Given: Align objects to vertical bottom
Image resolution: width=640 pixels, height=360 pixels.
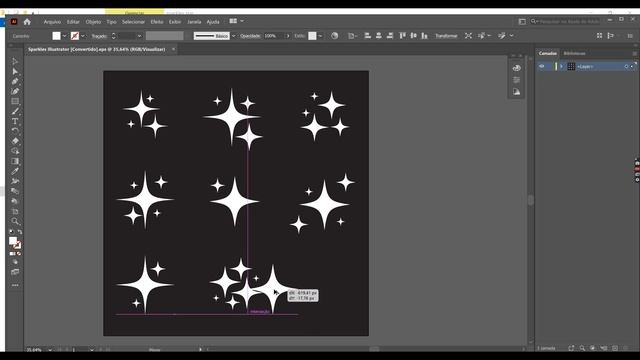Looking at the screenshot, I should (x=424, y=36).
